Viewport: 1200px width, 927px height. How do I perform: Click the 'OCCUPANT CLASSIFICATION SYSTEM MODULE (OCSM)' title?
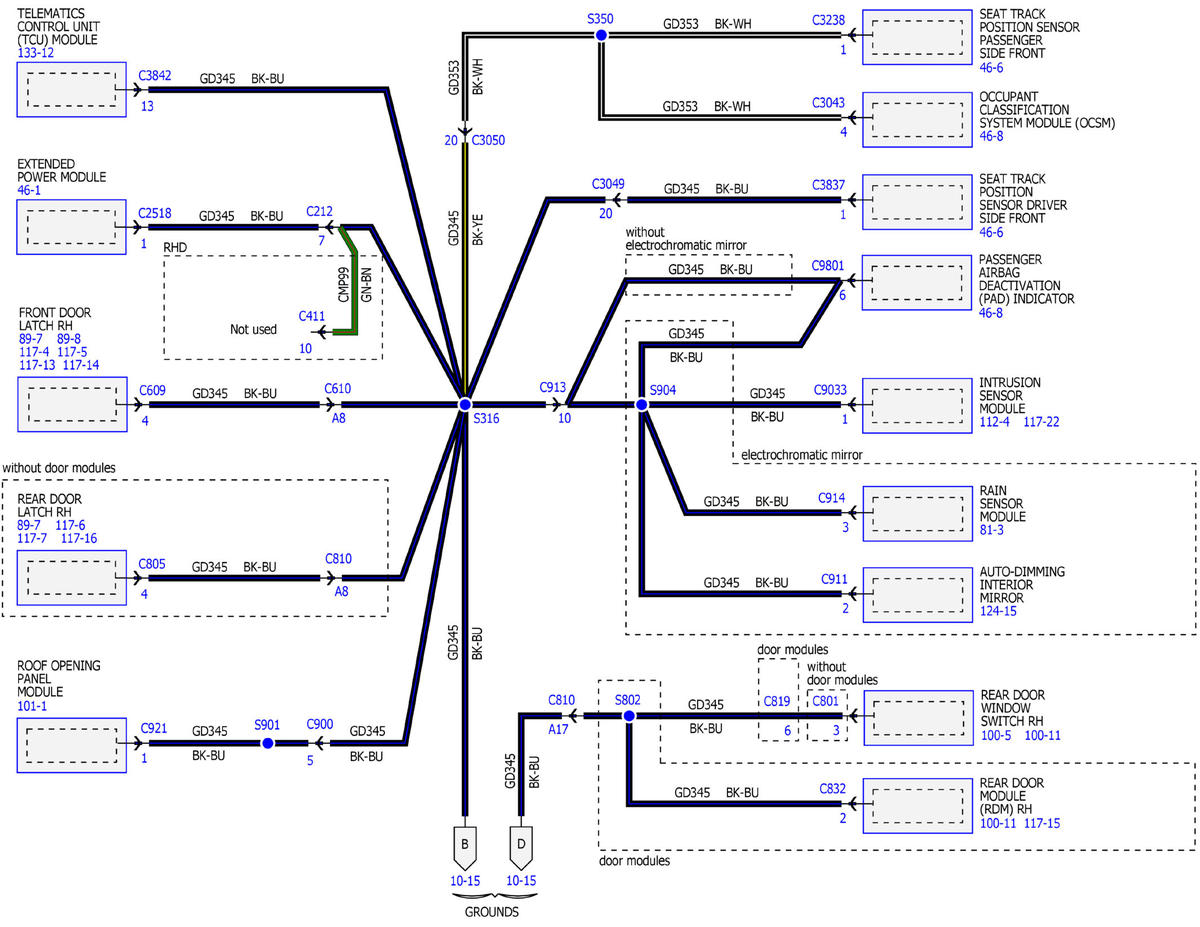point(1047,109)
